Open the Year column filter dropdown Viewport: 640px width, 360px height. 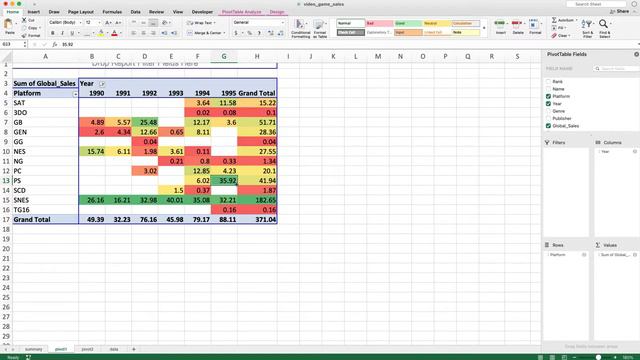(x=102, y=84)
